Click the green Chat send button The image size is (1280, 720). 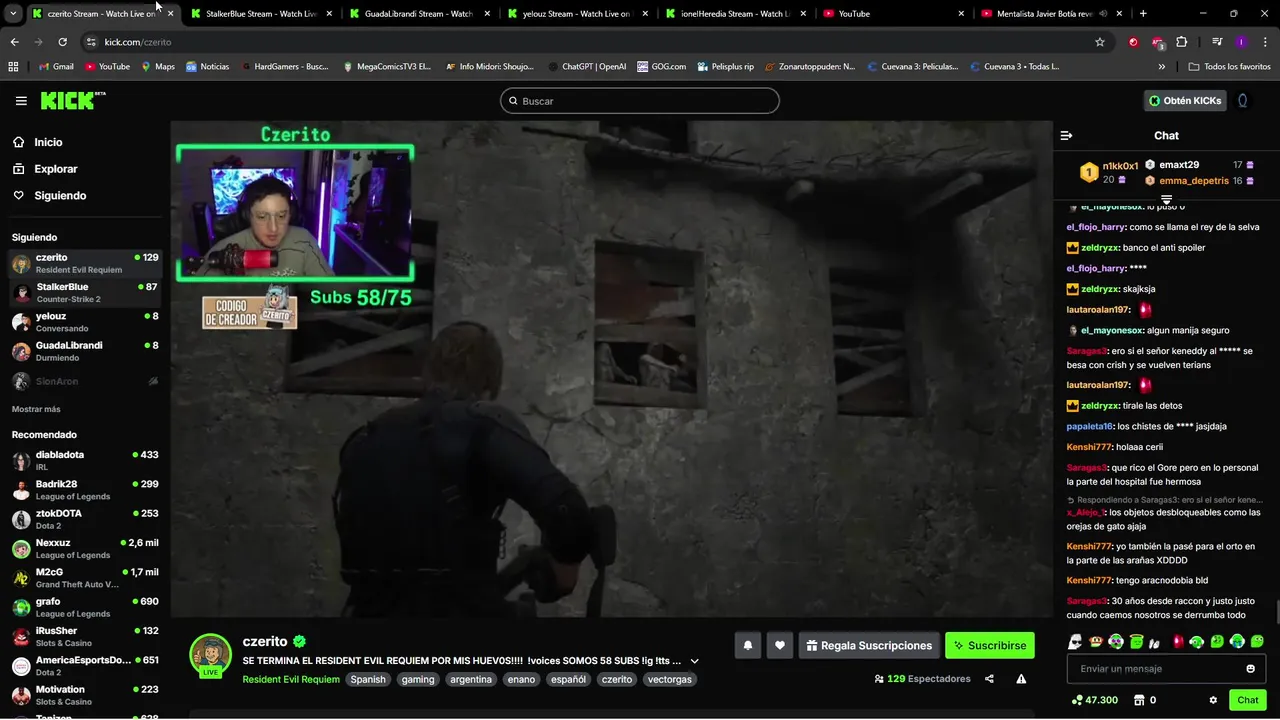(x=1247, y=700)
